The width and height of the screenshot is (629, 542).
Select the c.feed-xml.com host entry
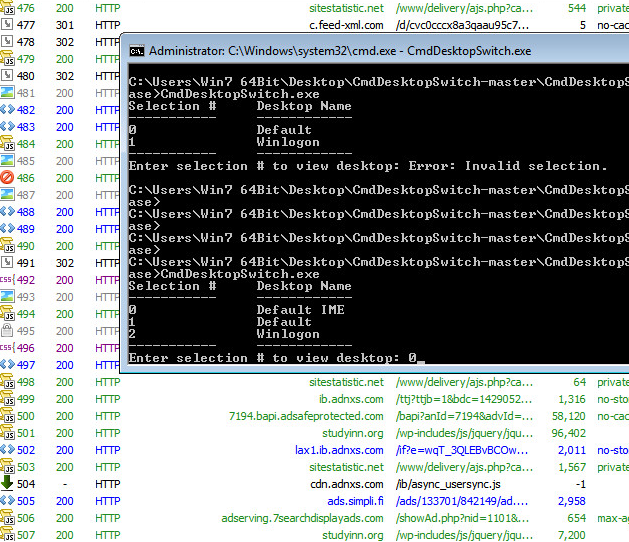click(x=346, y=25)
